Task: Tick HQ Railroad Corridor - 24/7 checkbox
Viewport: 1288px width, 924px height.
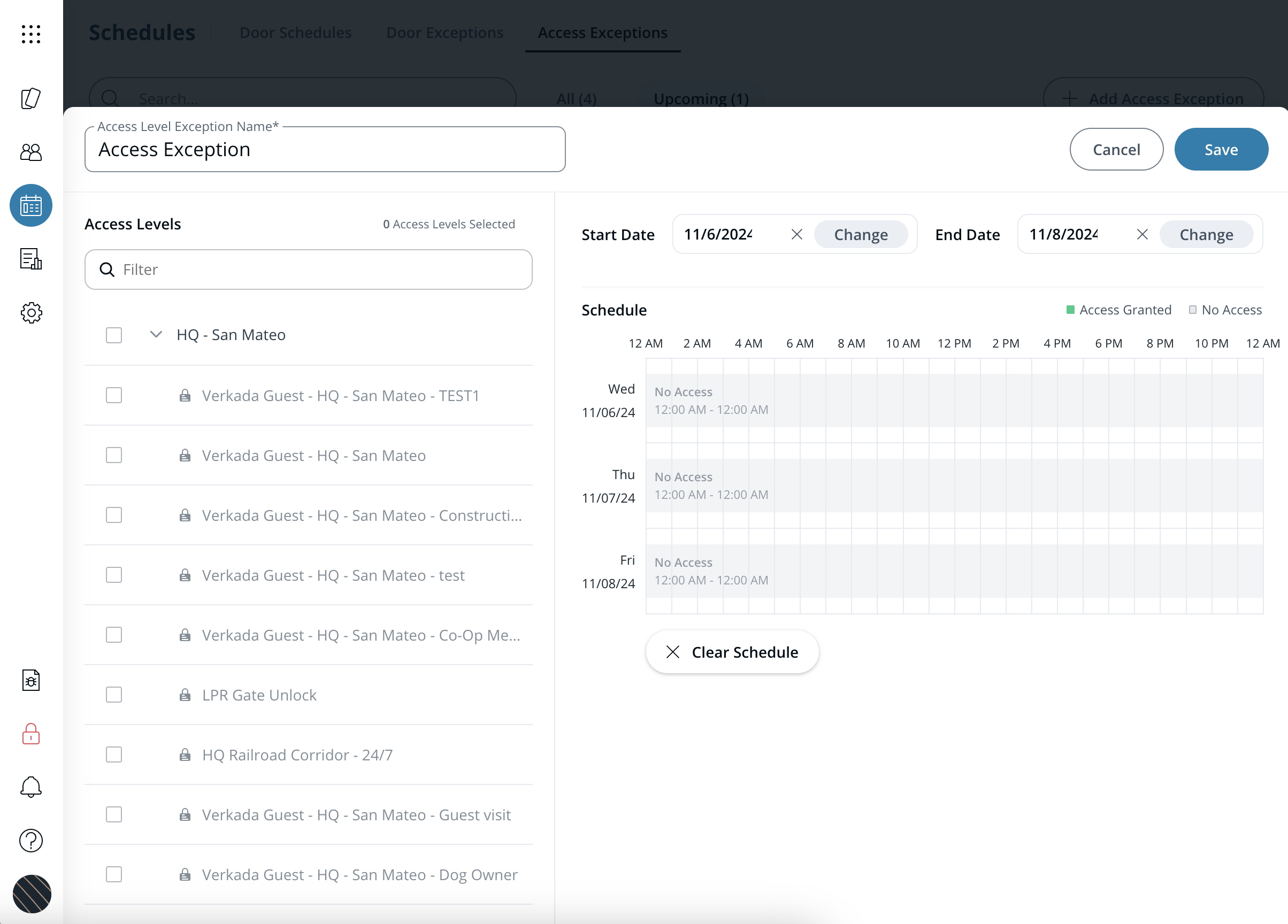Action: click(114, 754)
